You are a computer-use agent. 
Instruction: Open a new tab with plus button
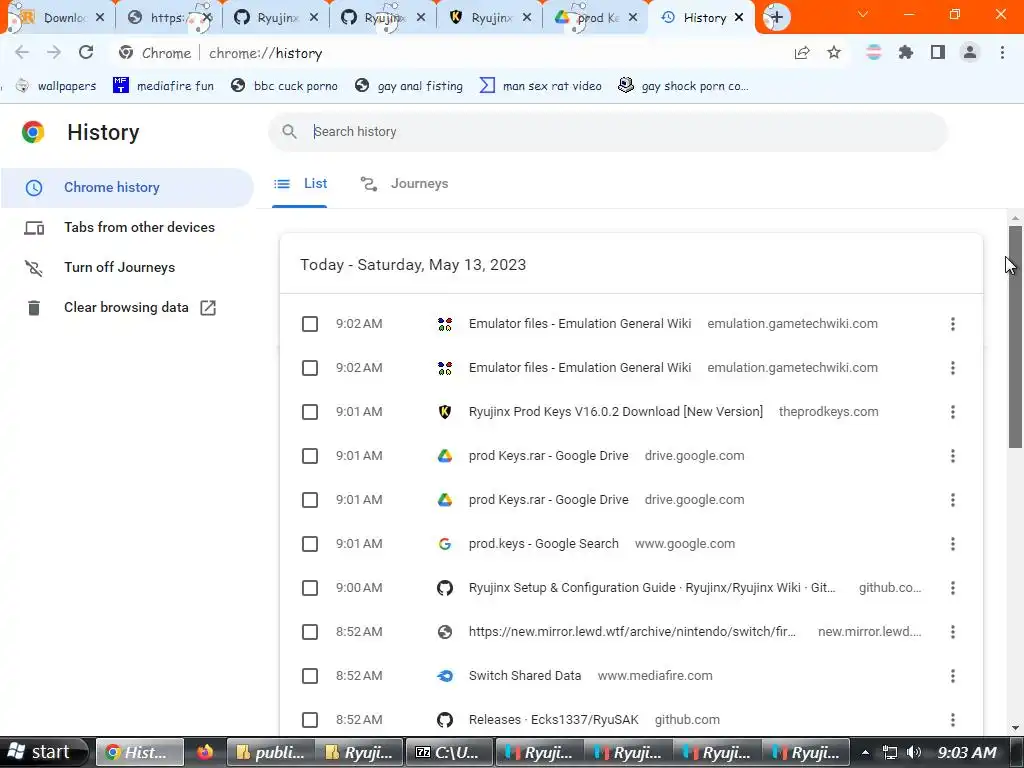point(776,18)
